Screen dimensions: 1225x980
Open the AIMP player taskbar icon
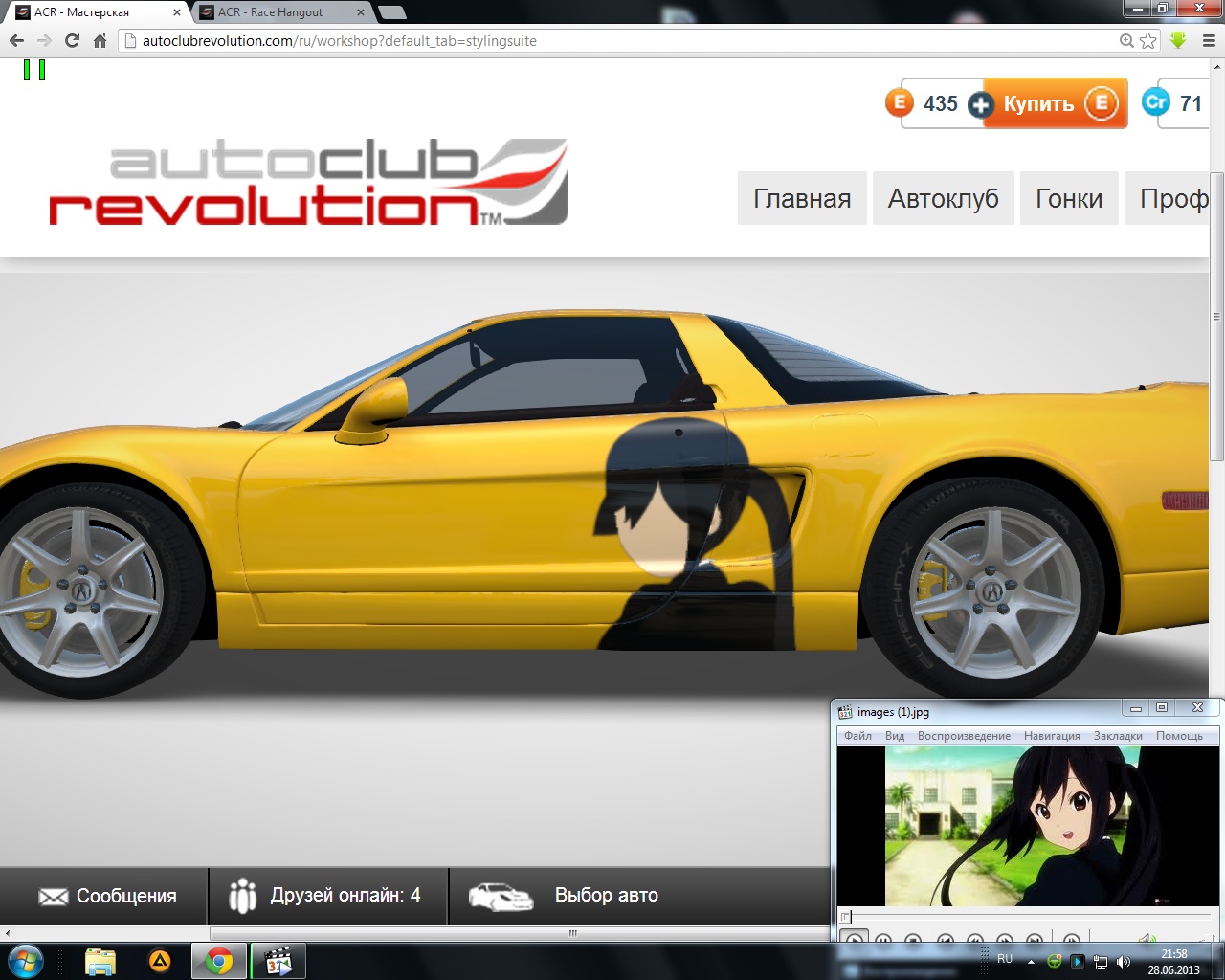tap(160, 961)
